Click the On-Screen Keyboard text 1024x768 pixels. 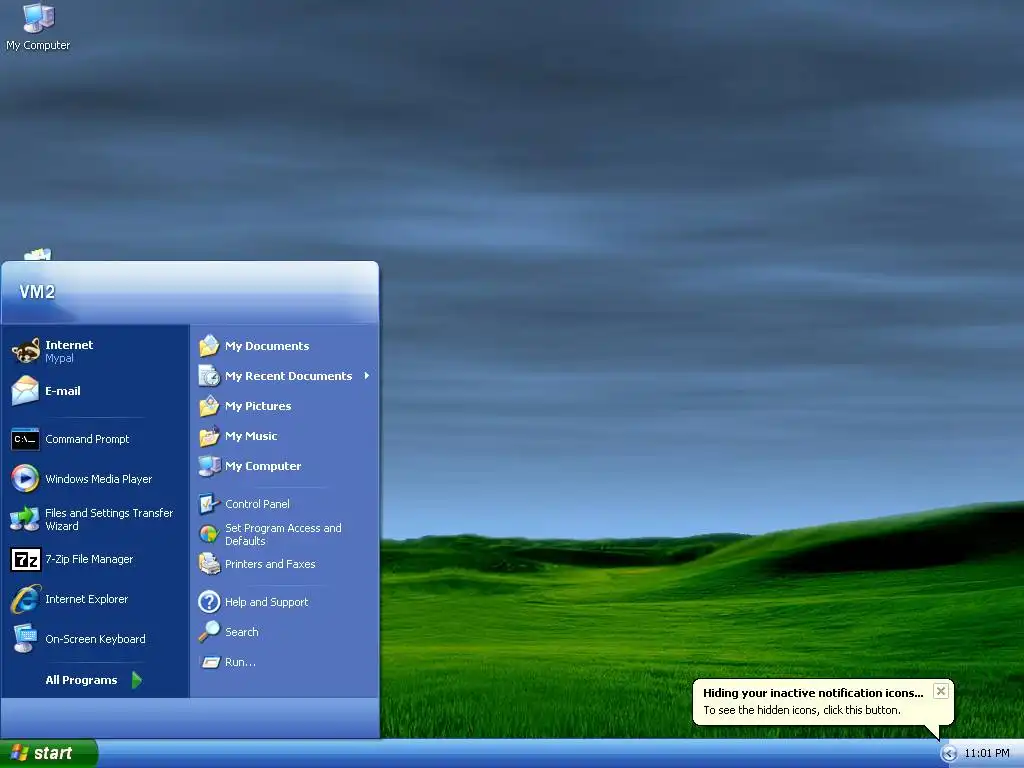tap(95, 639)
